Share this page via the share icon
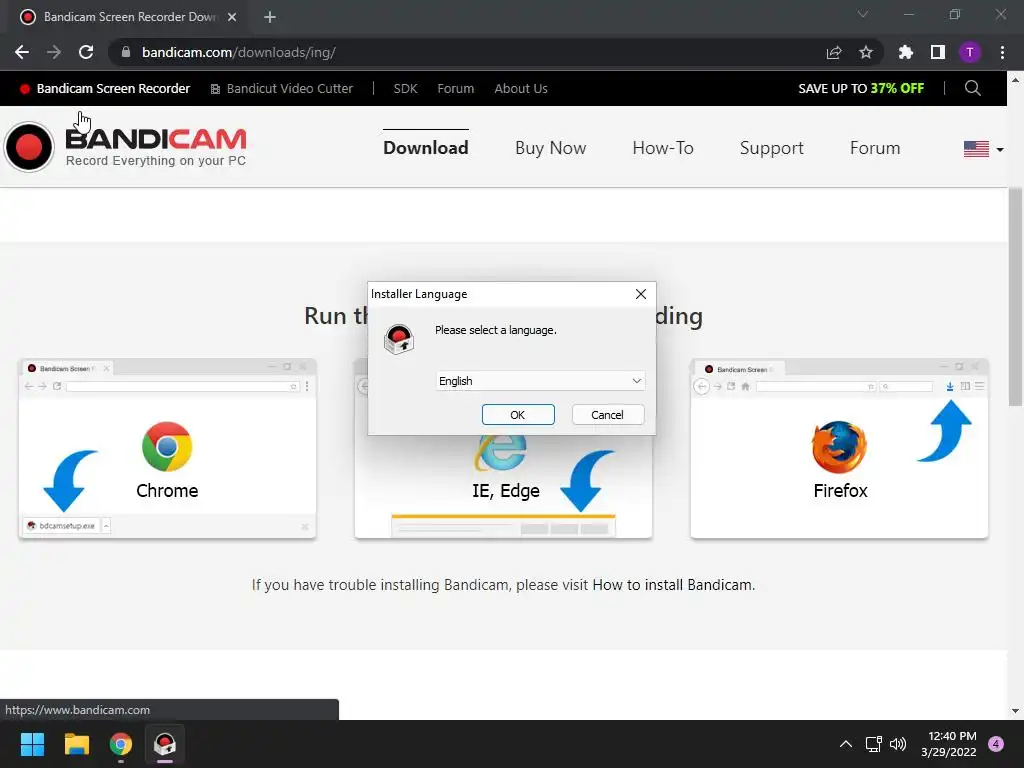1024x768 pixels. [x=834, y=52]
